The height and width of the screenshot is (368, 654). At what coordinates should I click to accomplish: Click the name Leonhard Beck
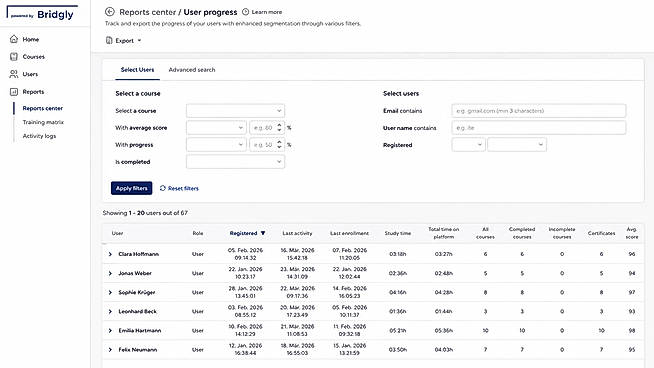coord(137,312)
